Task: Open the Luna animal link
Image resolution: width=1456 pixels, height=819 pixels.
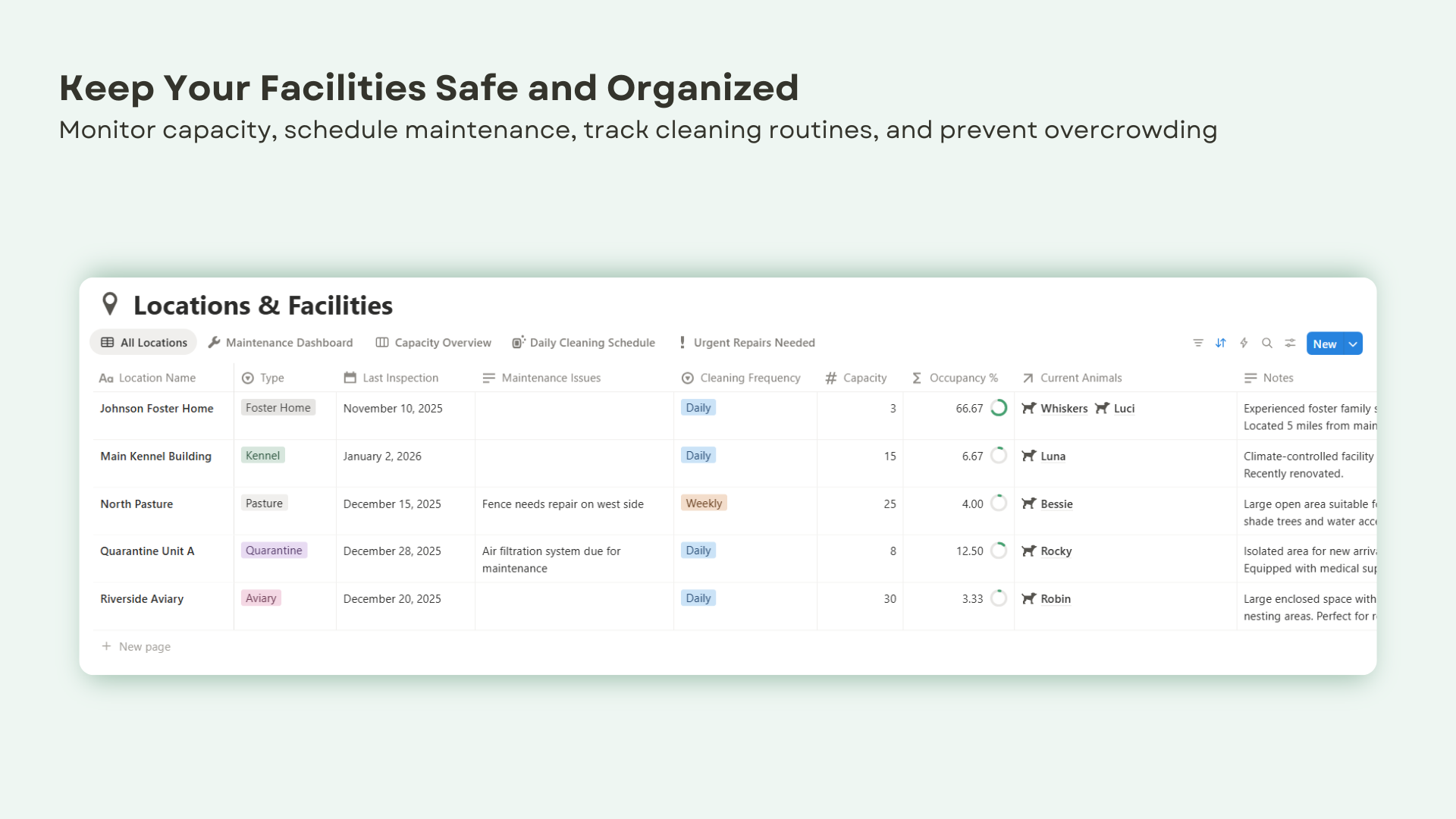Action: 1053,456
